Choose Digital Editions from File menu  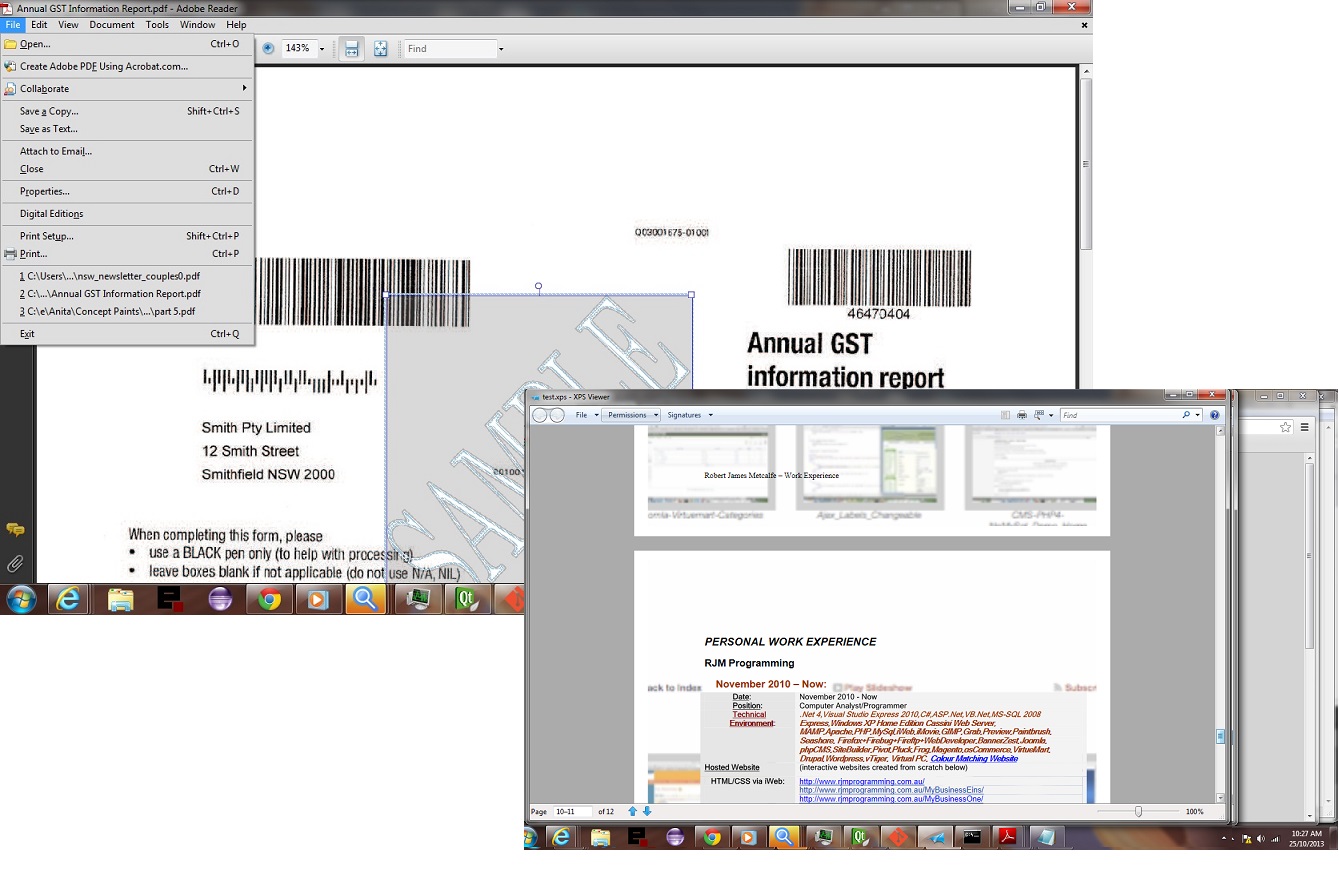[127, 214]
